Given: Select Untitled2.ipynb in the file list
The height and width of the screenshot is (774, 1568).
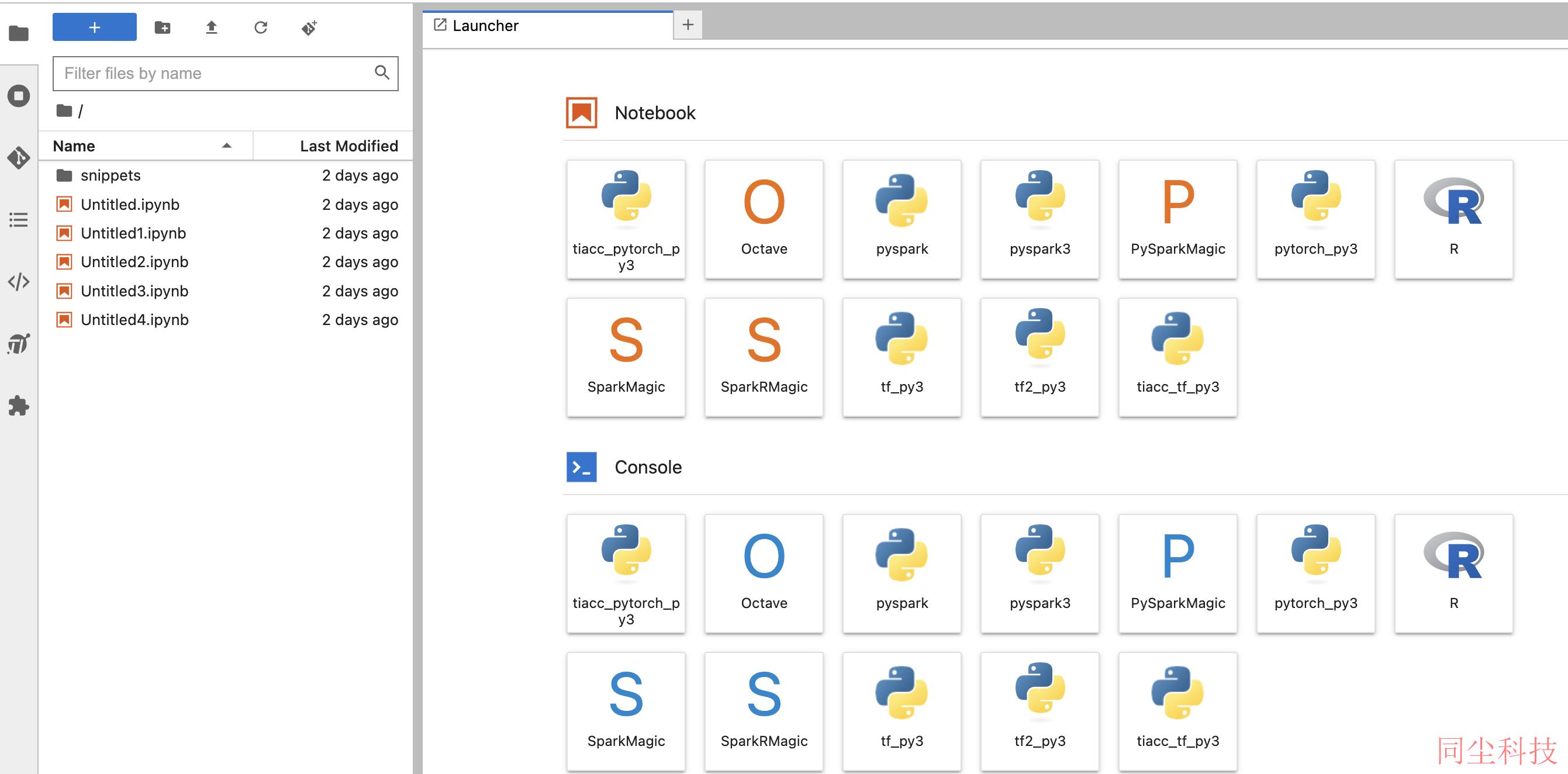Looking at the screenshot, I should tap(225, 262).
